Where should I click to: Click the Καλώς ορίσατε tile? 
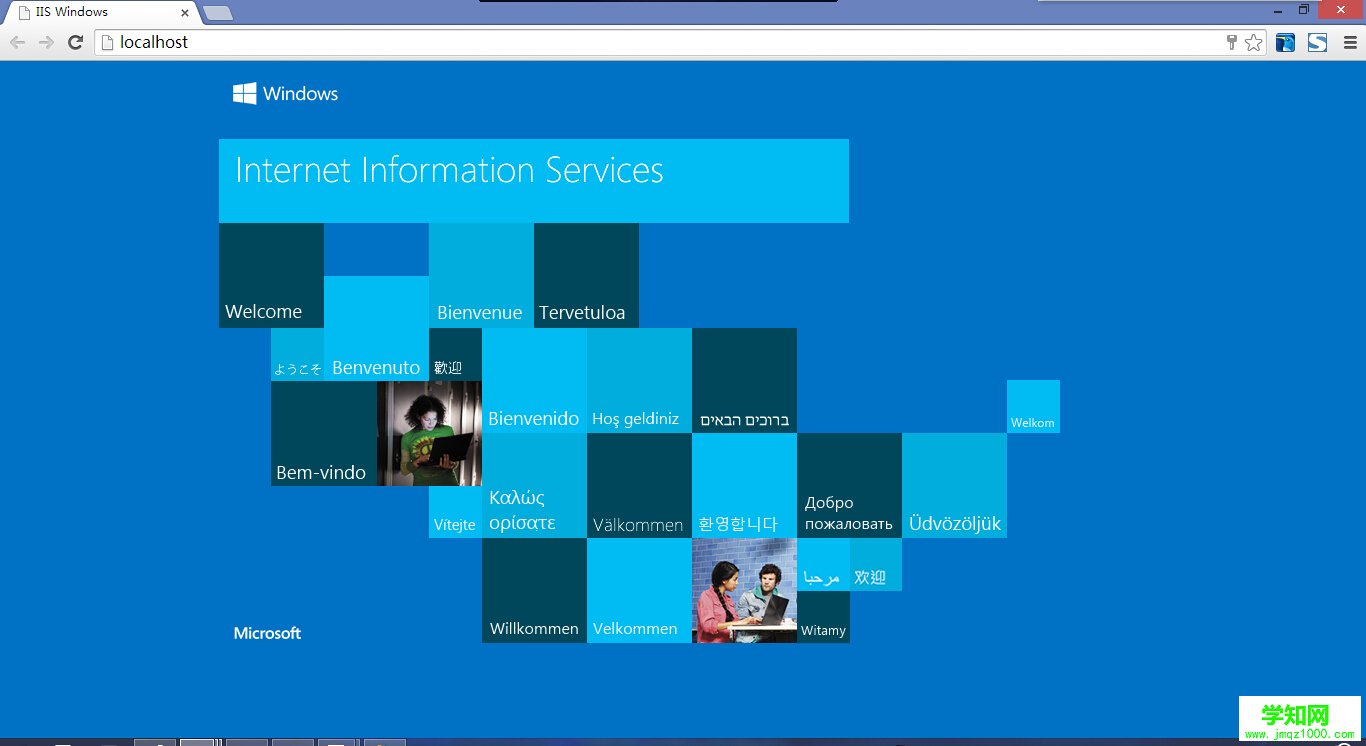click(x=534, y=485)
